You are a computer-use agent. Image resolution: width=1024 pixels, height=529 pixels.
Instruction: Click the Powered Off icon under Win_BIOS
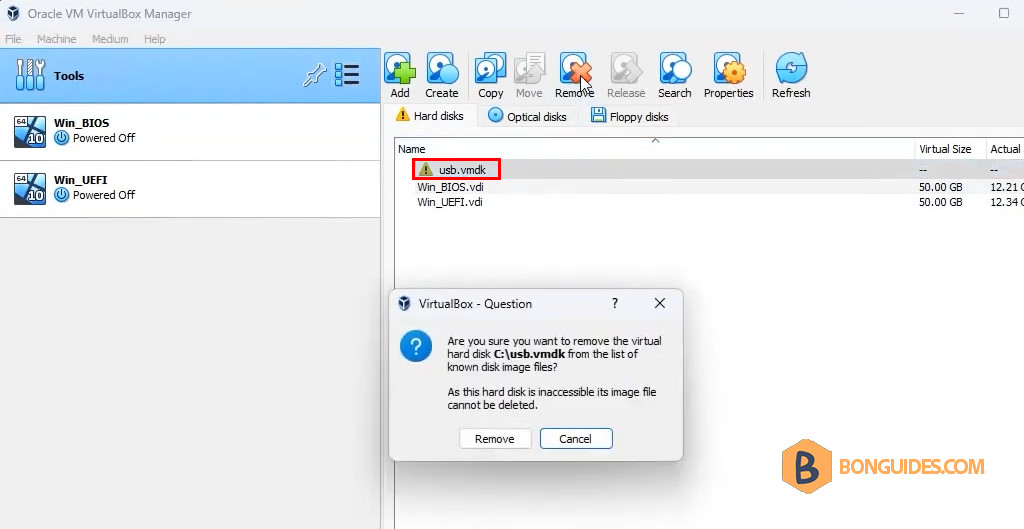[x=61, y=138]
